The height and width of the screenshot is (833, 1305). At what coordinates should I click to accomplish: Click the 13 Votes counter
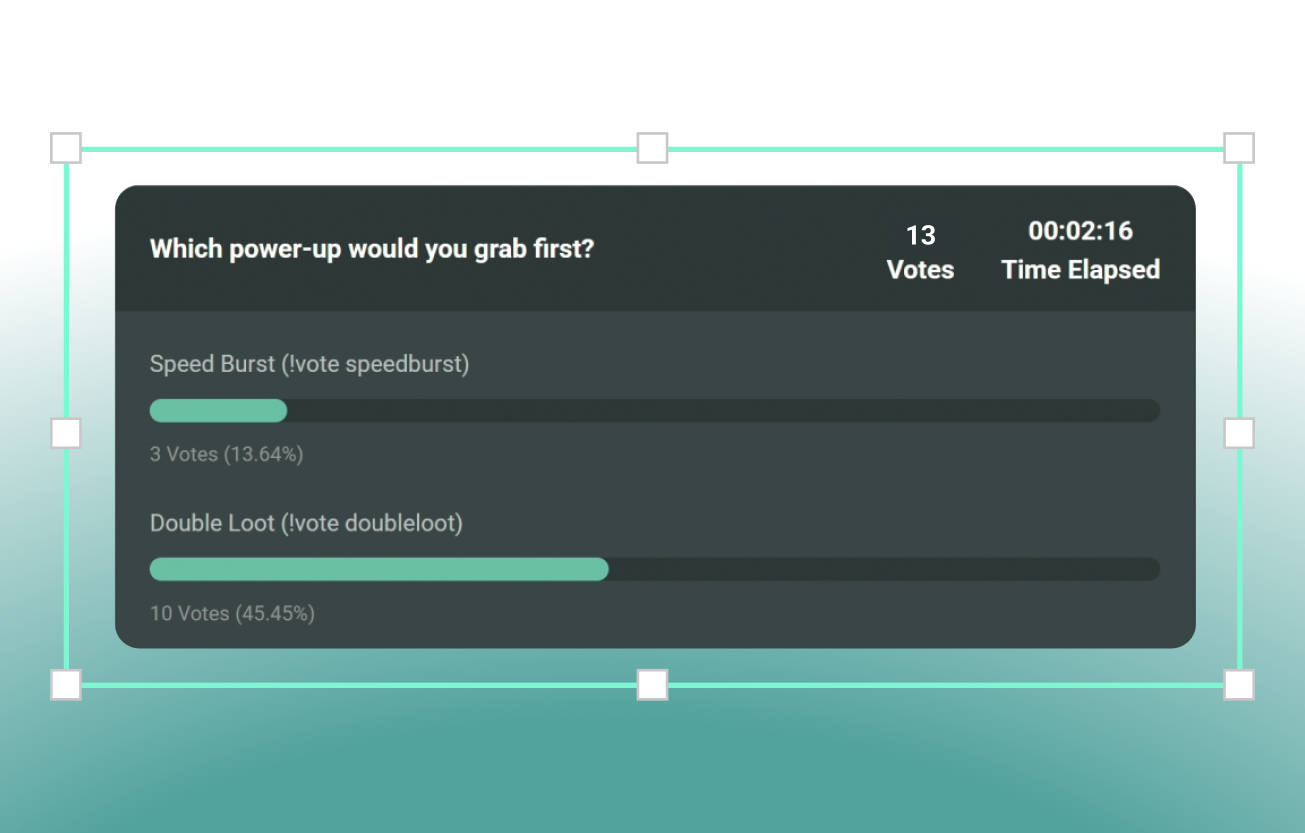(x=919, y=250)
